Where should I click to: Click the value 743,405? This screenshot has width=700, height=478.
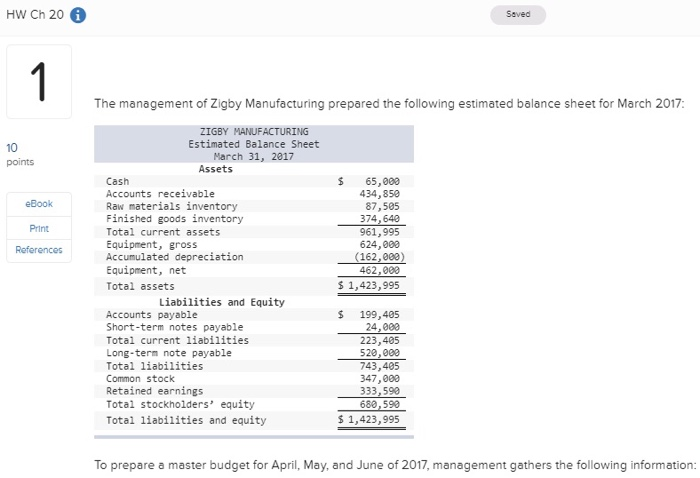tap(379, 366)
